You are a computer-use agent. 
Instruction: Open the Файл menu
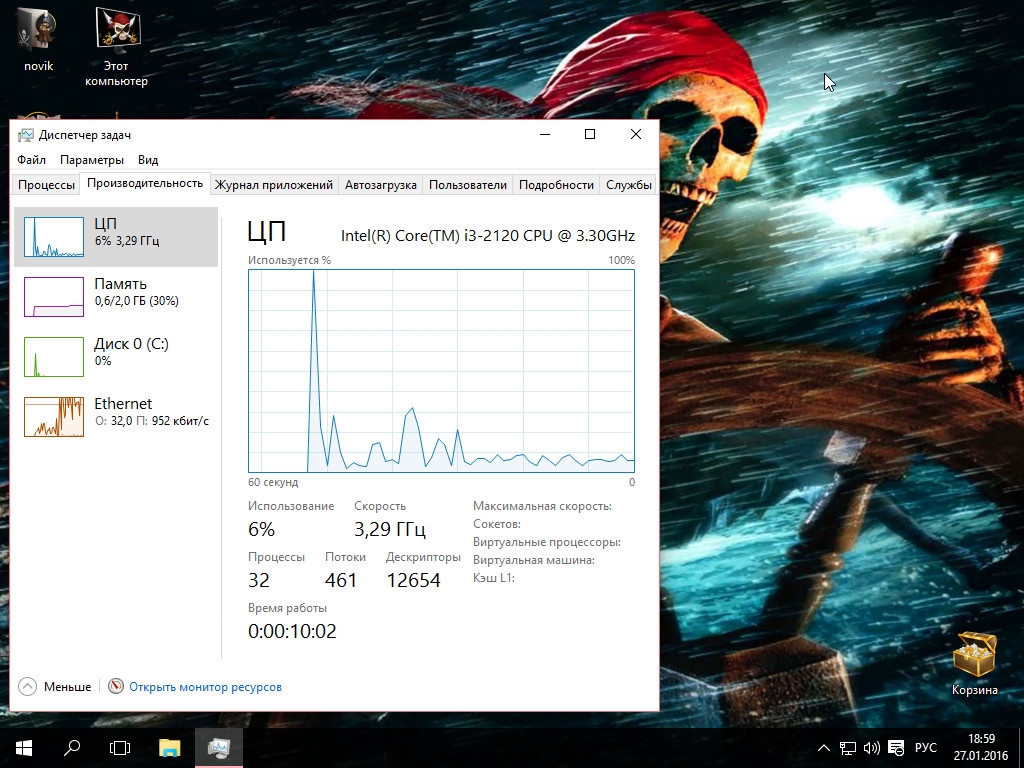tap(31, 160)
